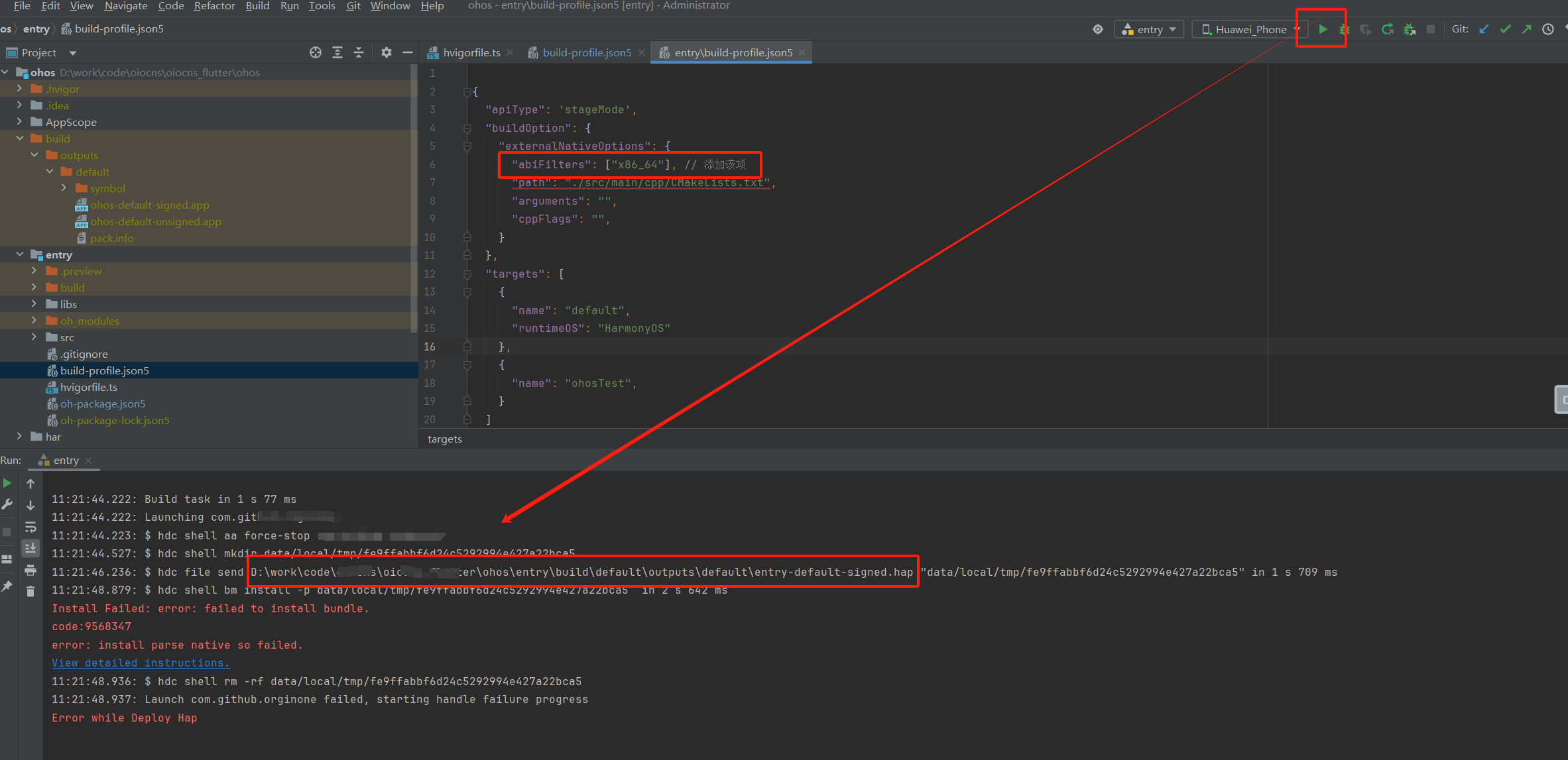Collapse the entry module folder

[19, 254]
